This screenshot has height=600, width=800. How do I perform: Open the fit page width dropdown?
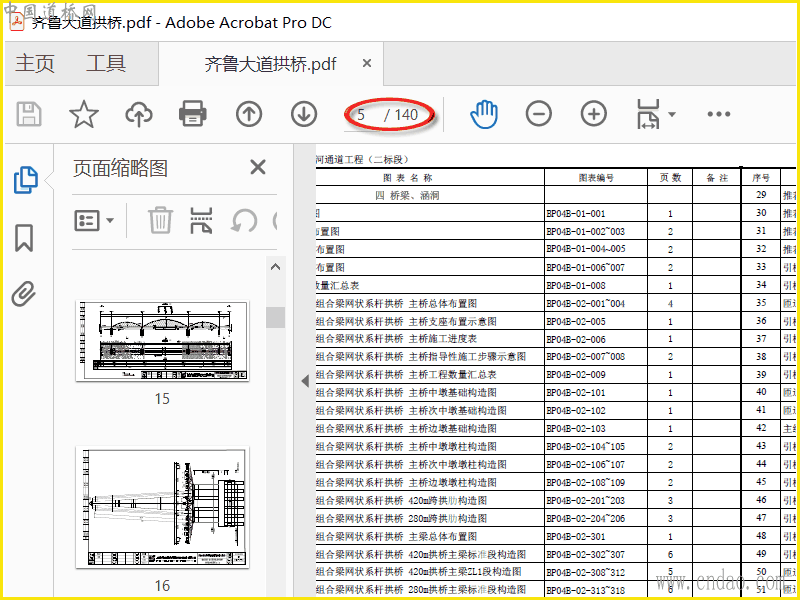click(x=655, y=114)
